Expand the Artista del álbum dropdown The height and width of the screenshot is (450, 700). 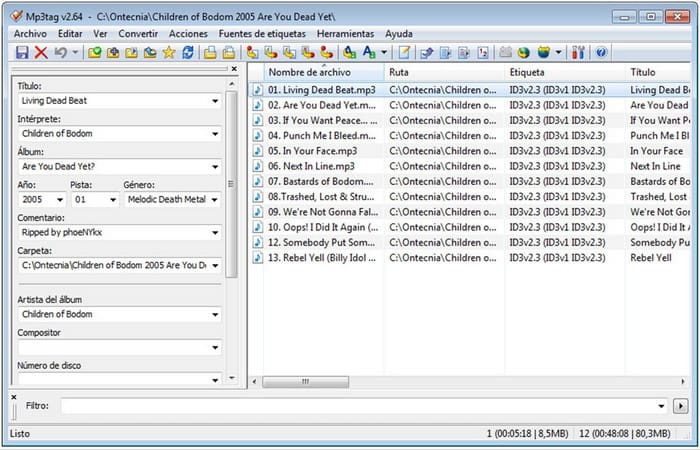(x=215, y=315)
